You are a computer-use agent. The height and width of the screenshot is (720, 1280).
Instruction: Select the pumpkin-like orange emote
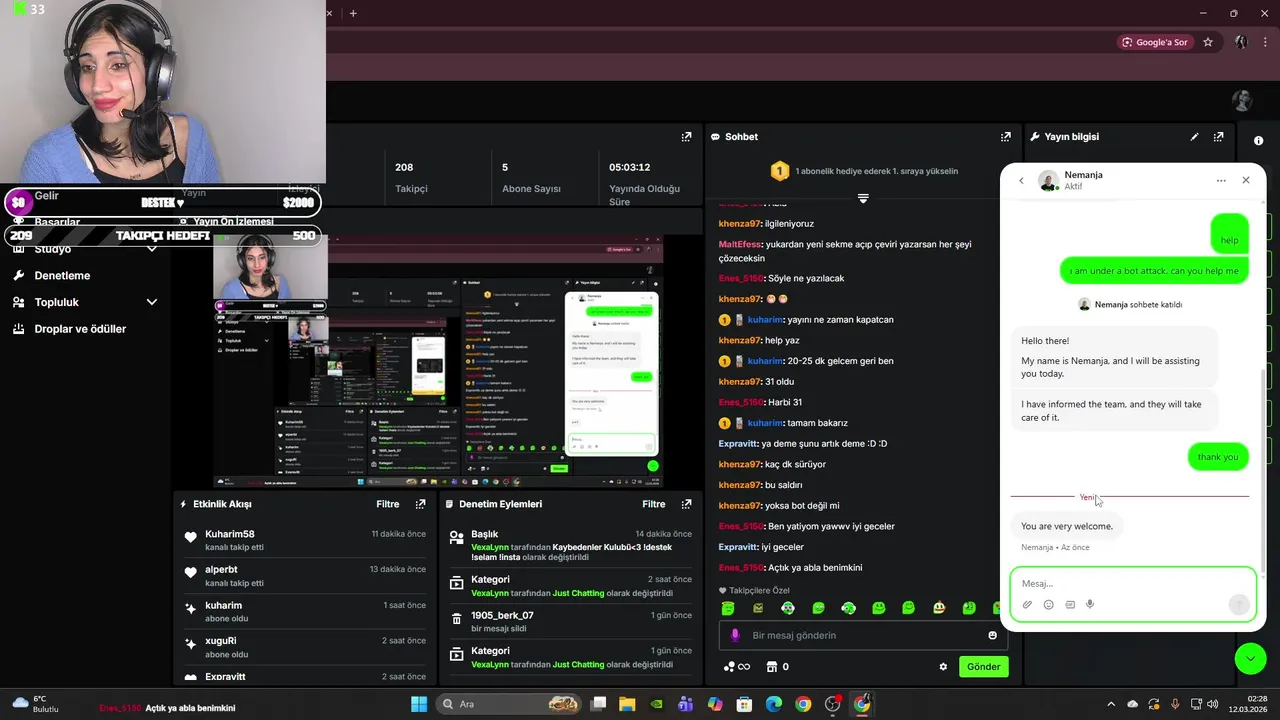click(938, 608)
